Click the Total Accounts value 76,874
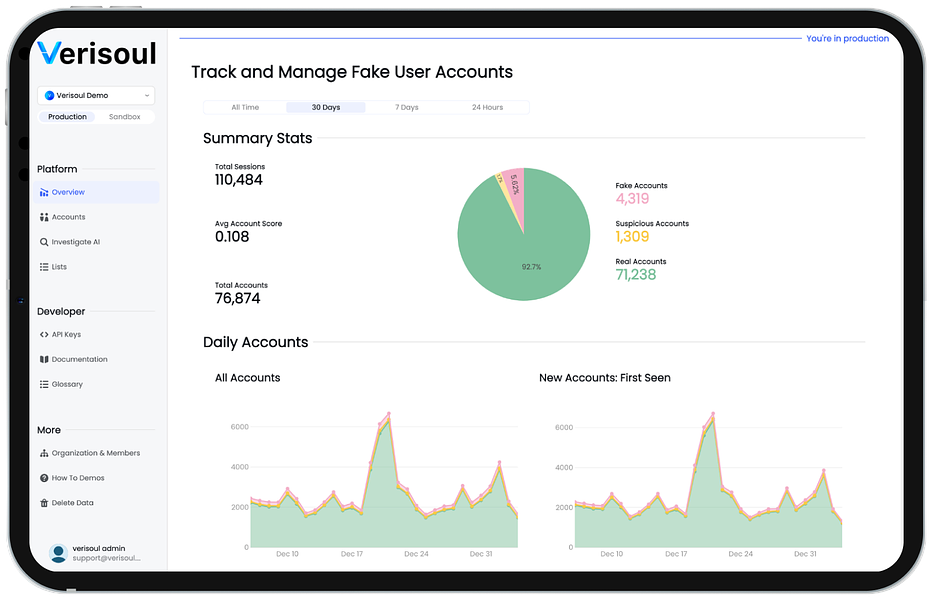Viewport: 933px width, 600px height. (x=238, y=299)
